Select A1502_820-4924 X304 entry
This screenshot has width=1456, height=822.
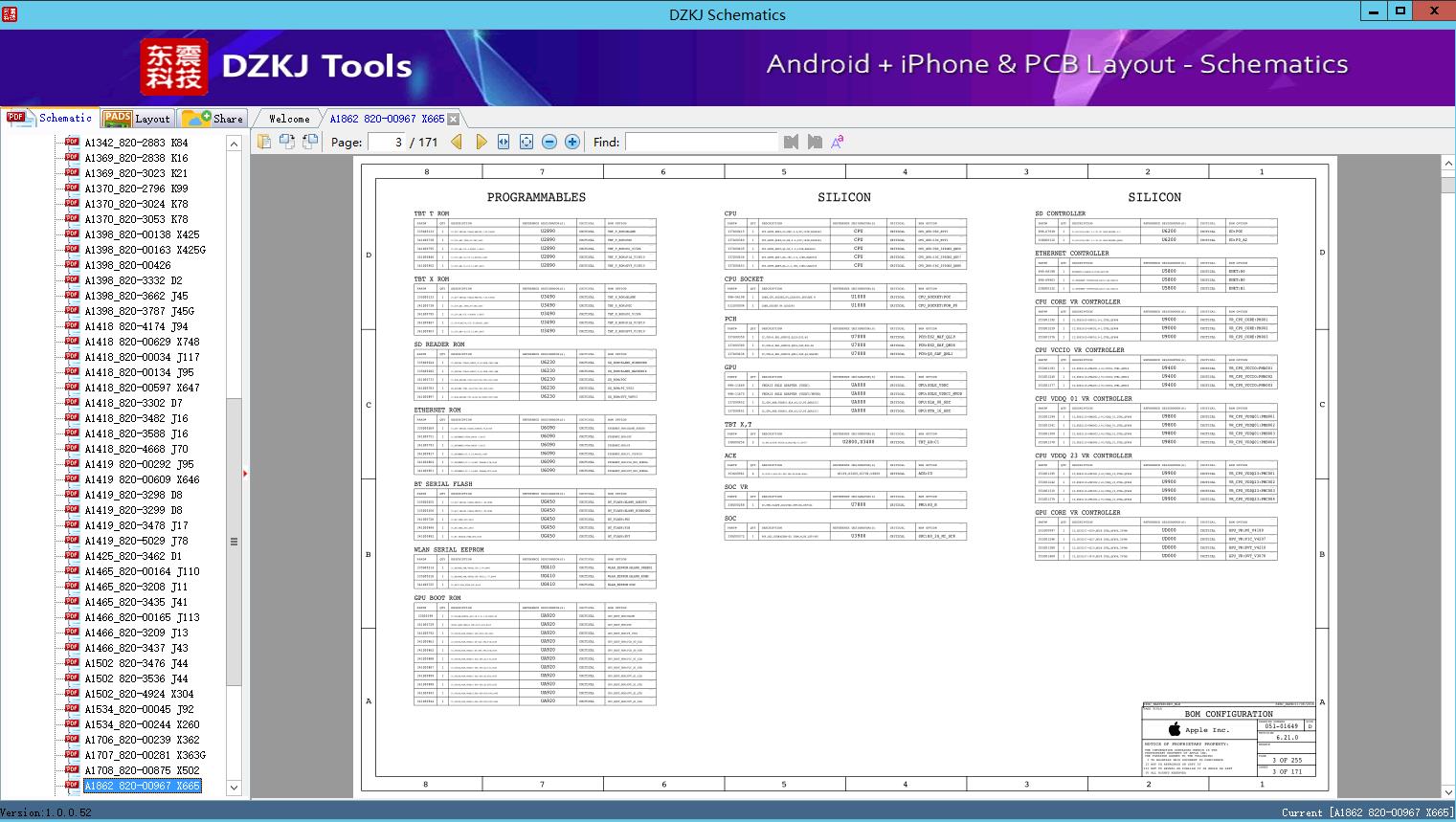click(139, 694)
